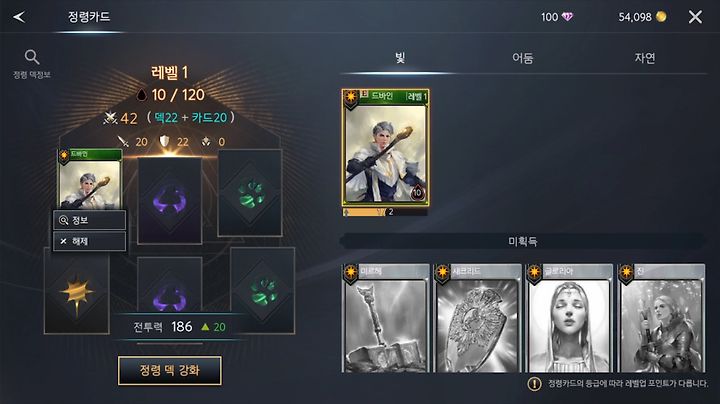
Task: Select the 드바인 card in collection
Action: (386, 147)
